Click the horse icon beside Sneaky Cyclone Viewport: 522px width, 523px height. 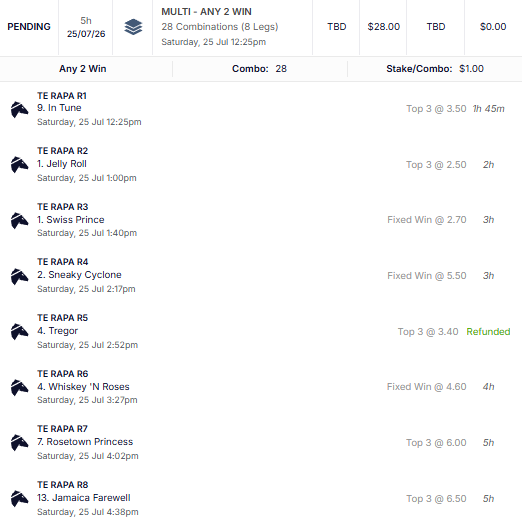19,277
